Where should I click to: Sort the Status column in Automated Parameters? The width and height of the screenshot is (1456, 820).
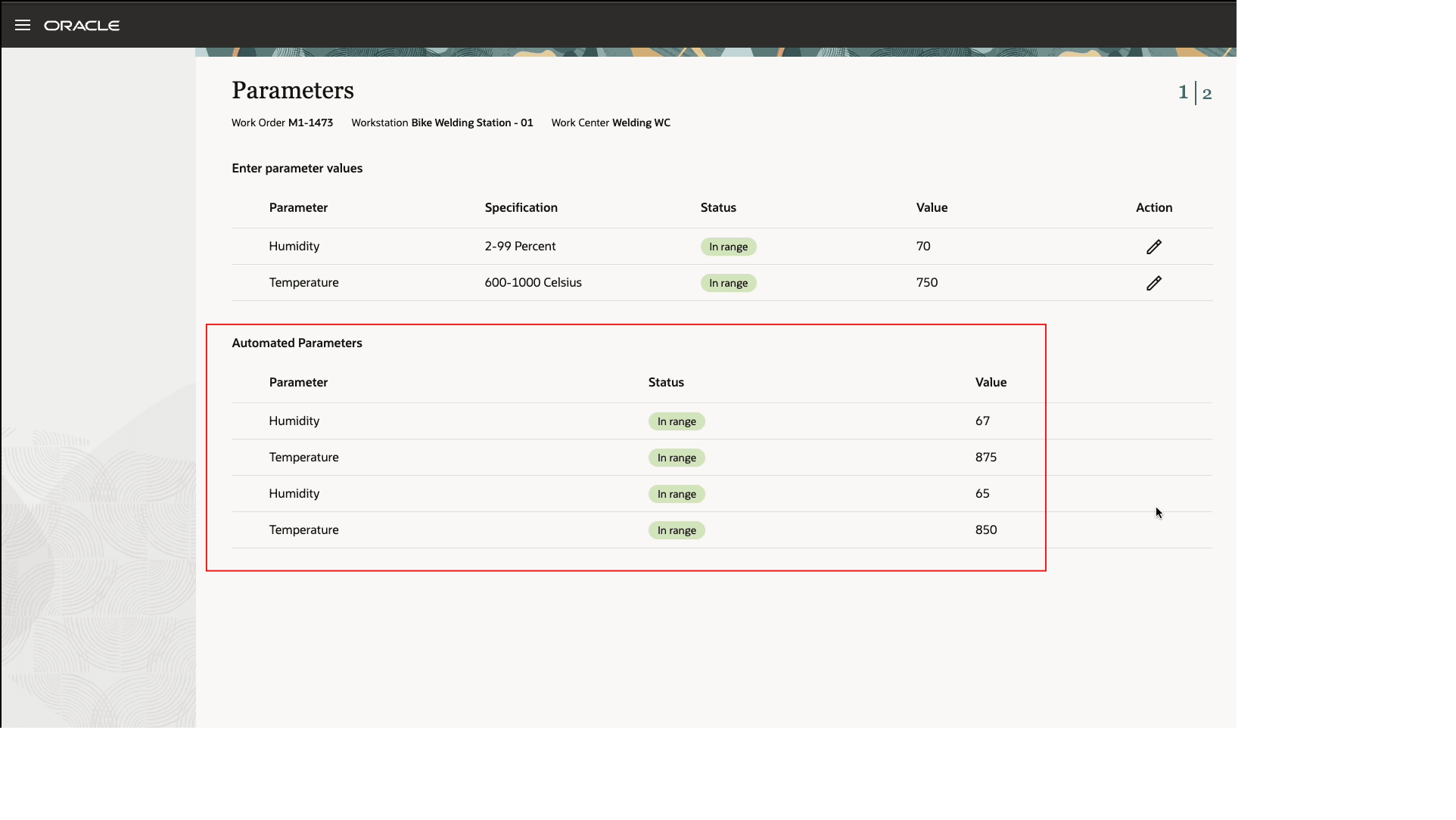pyautogui.click(x=665, y=382)
